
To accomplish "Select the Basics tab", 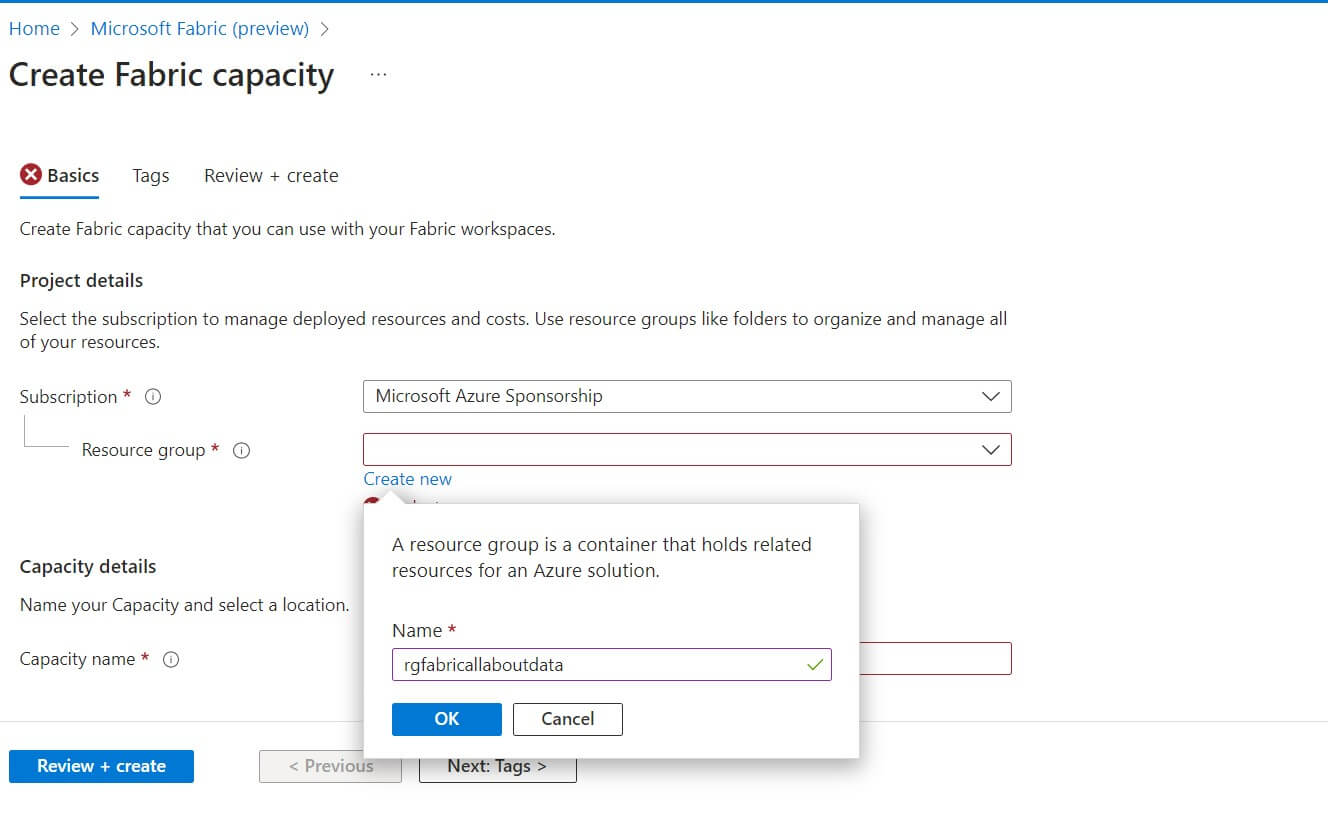I will (x=75, y=175).
